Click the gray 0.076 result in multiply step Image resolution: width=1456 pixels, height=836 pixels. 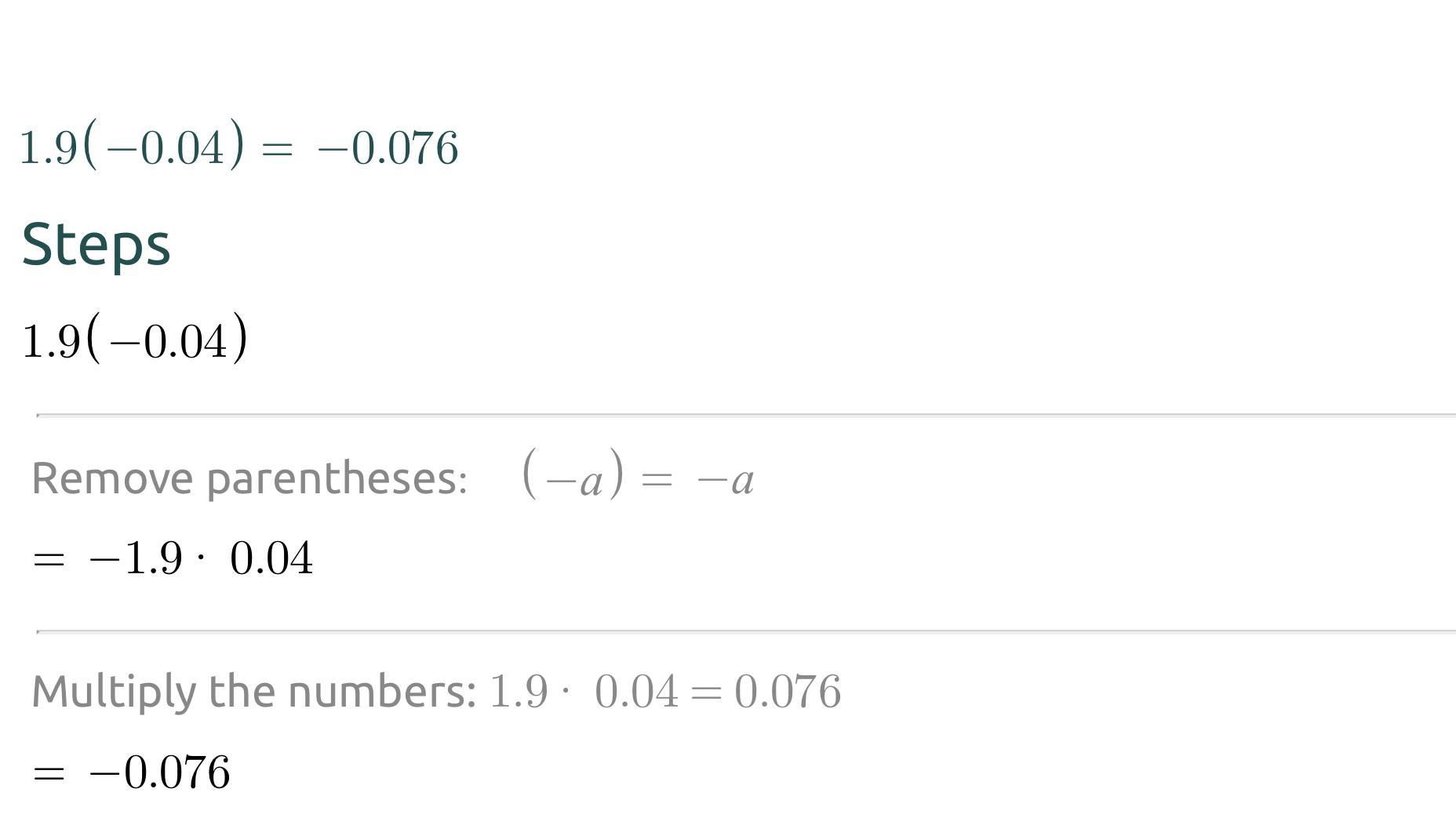pyautogui.click(x=787, y=692)
